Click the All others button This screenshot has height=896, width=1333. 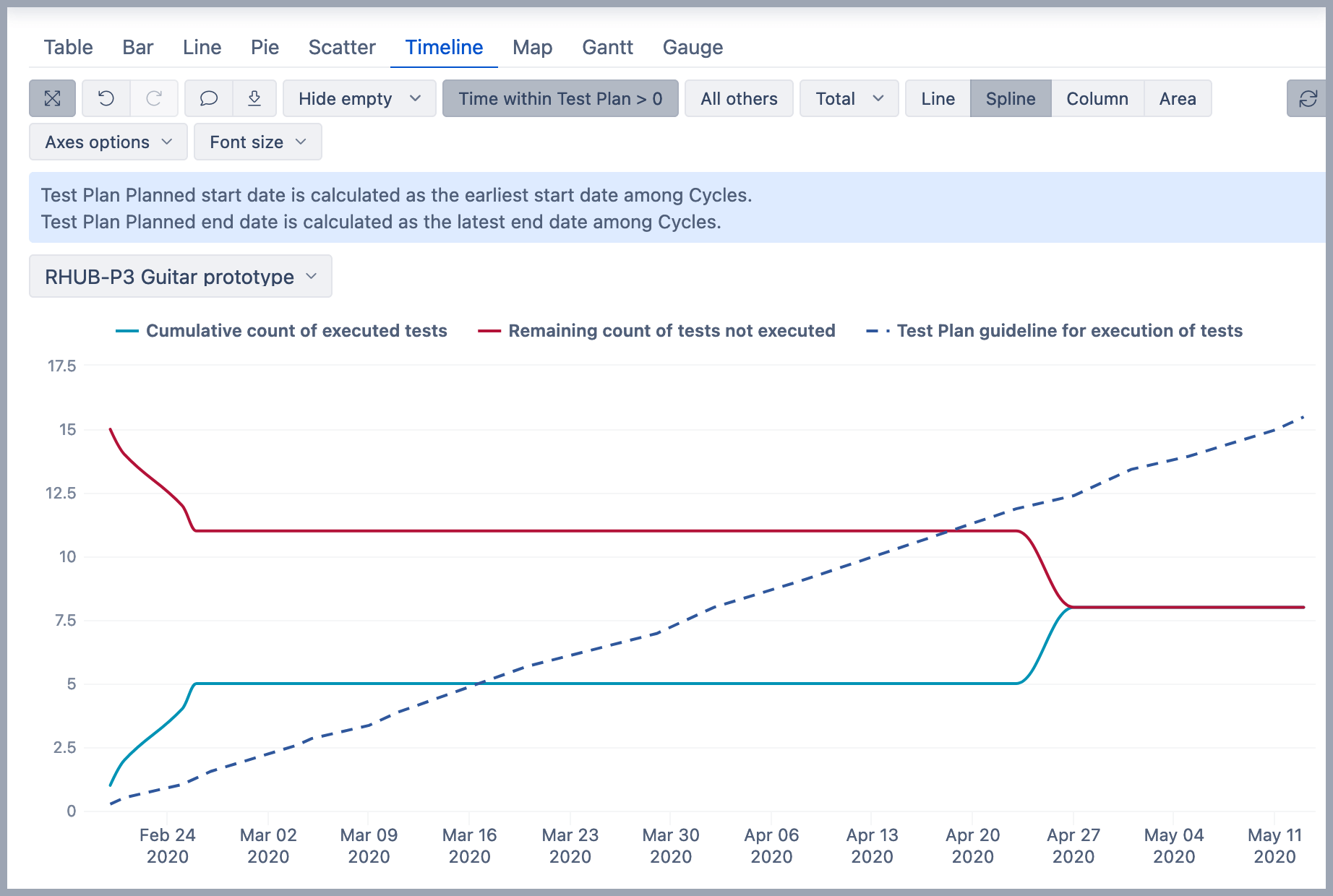[x=739, y=98]
